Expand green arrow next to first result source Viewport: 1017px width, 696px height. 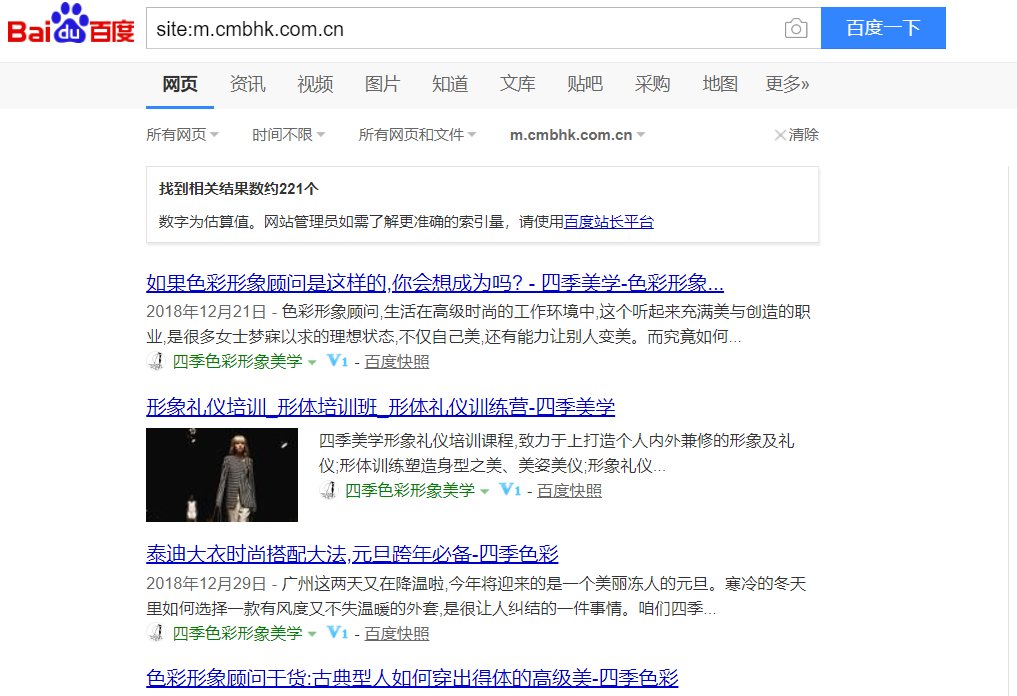[x=312, y=362]
